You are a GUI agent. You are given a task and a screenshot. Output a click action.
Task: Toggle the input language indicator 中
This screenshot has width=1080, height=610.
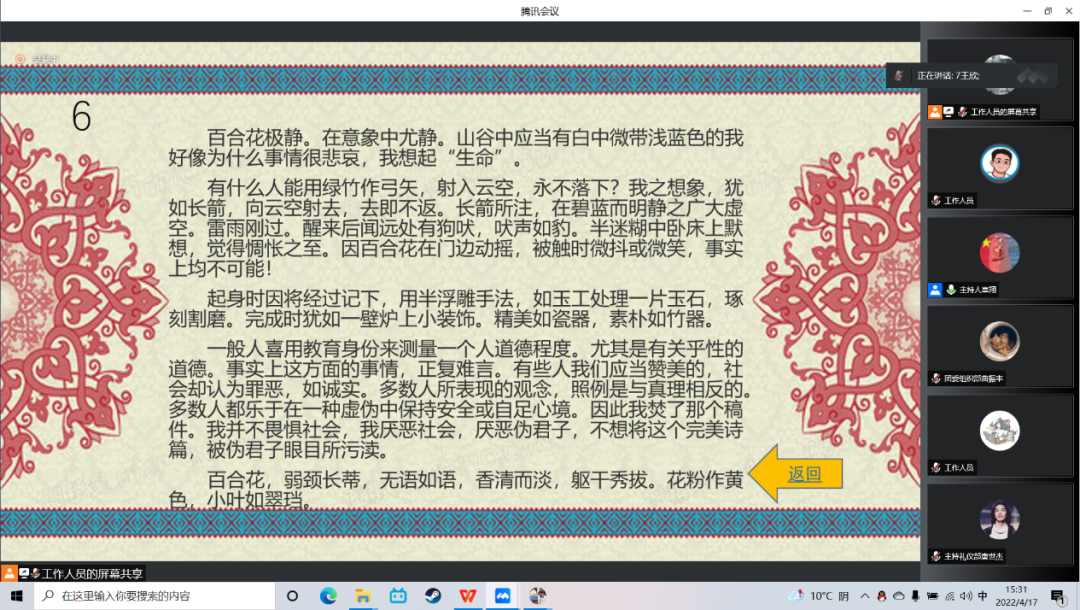coord(983,596)
